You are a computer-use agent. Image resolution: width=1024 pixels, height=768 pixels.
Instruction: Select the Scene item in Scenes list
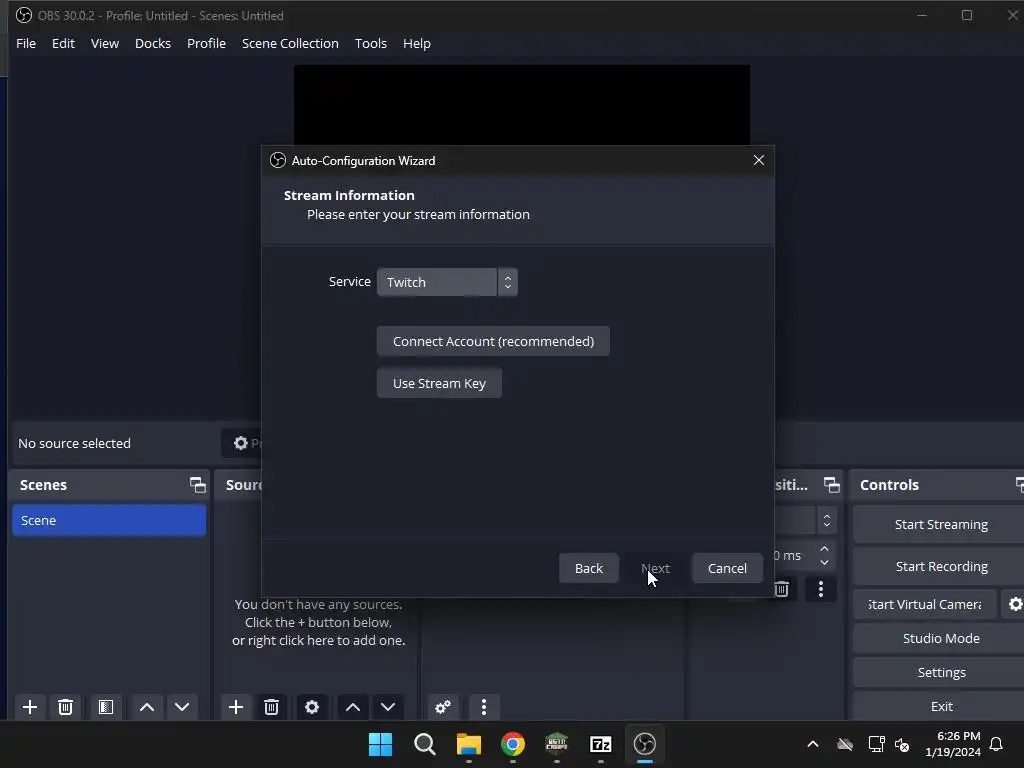pos(109,520)
